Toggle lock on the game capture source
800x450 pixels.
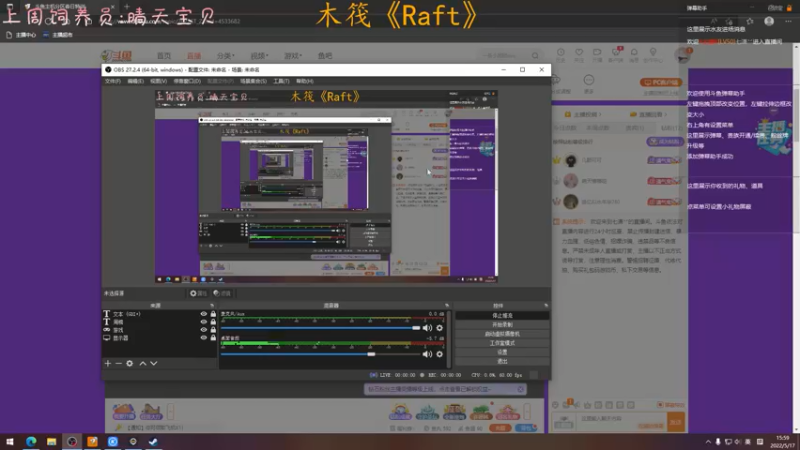tap(213, 330)
